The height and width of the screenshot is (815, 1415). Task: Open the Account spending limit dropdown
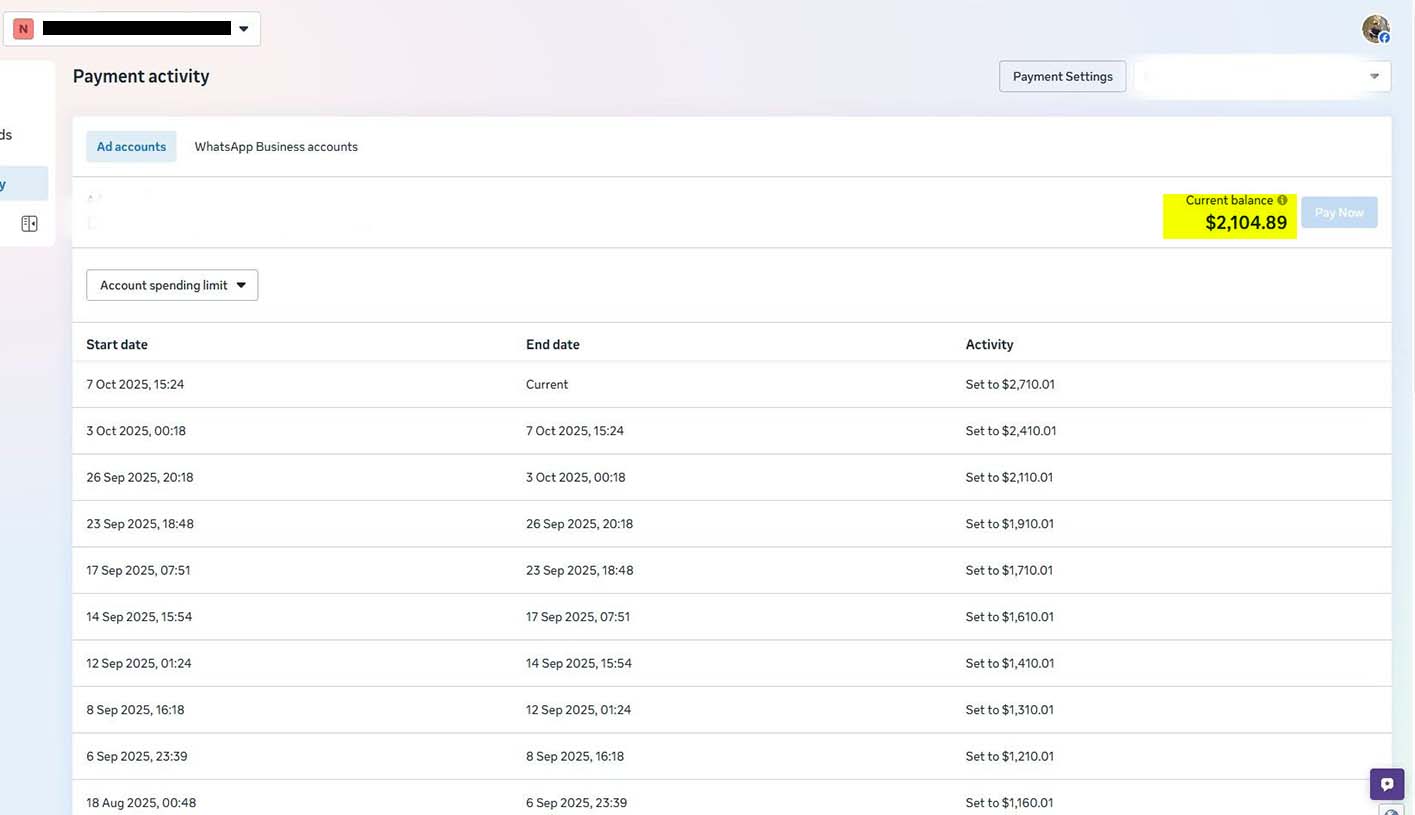(x=172, y=285)
